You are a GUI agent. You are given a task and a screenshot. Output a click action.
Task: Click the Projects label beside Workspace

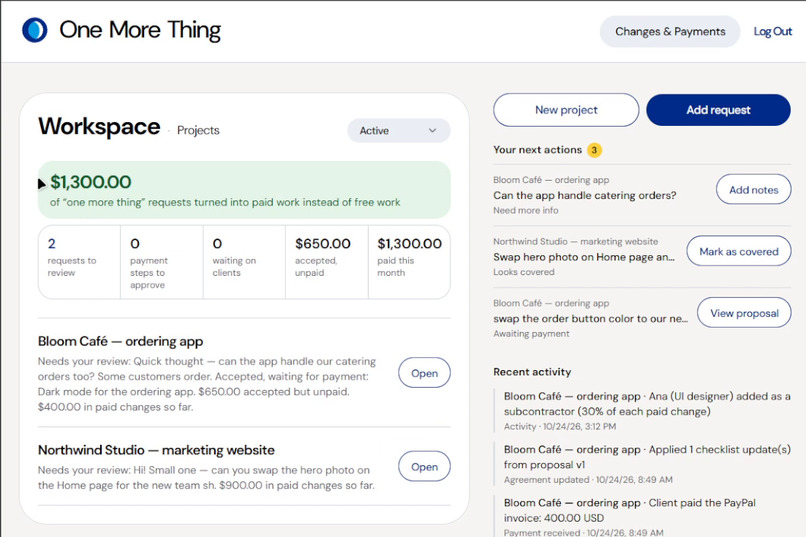(x=198, y=131)
